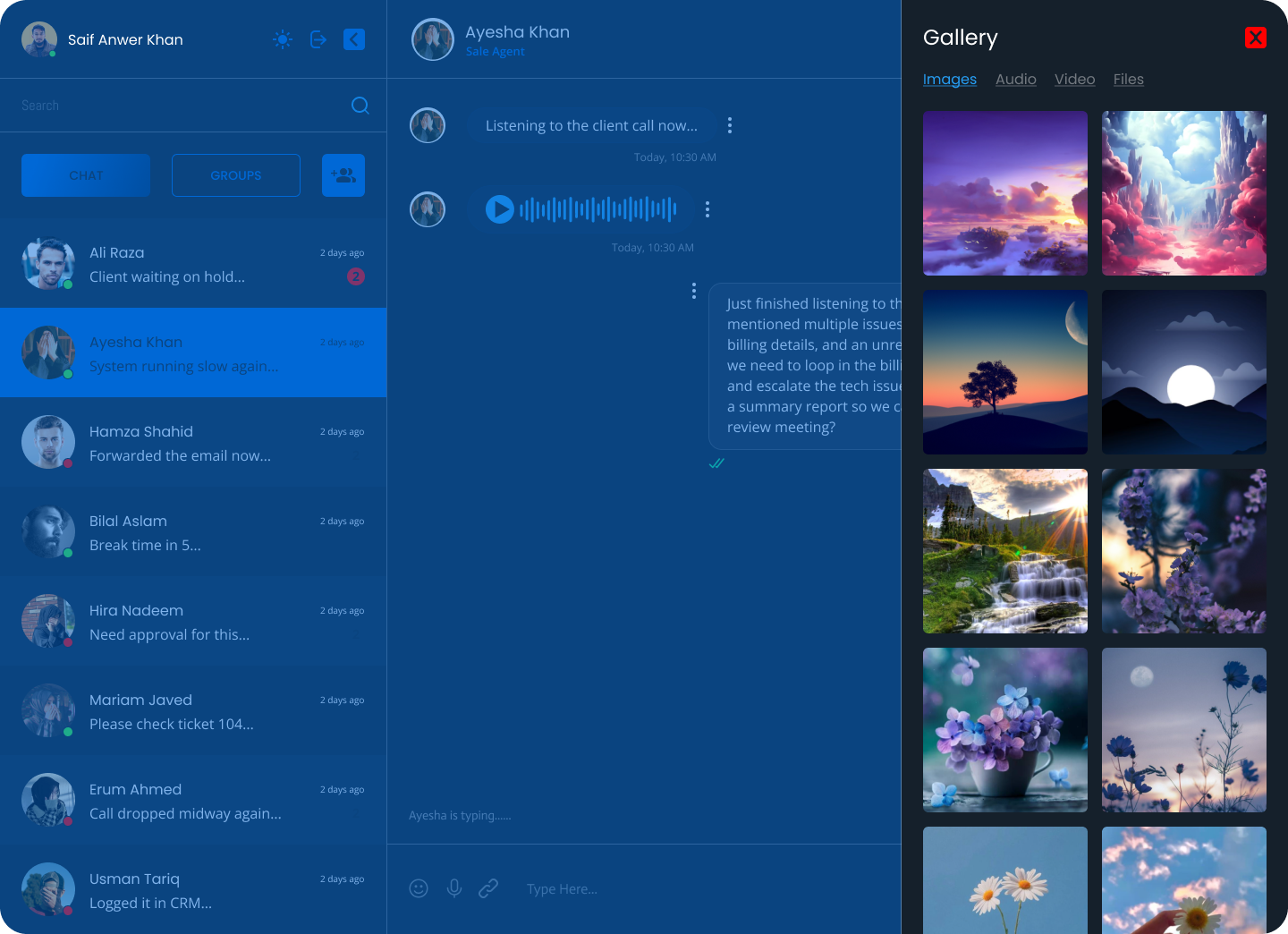
Task: Click Usman Tariq's avatar in chat list
Action: [x=48, y=889]
